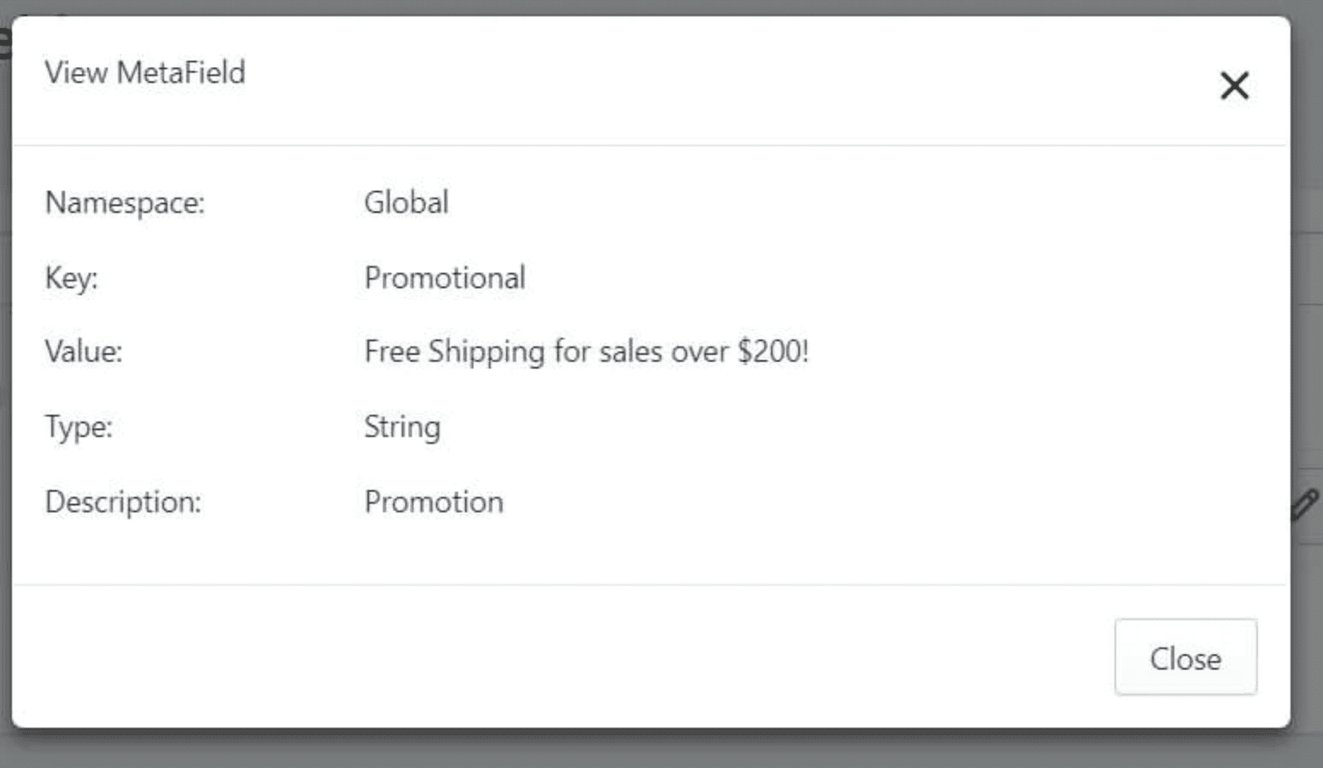Close the dialog with the X icon
This screenshot has height=768, width=1323.
click(x=1235, y=86)
